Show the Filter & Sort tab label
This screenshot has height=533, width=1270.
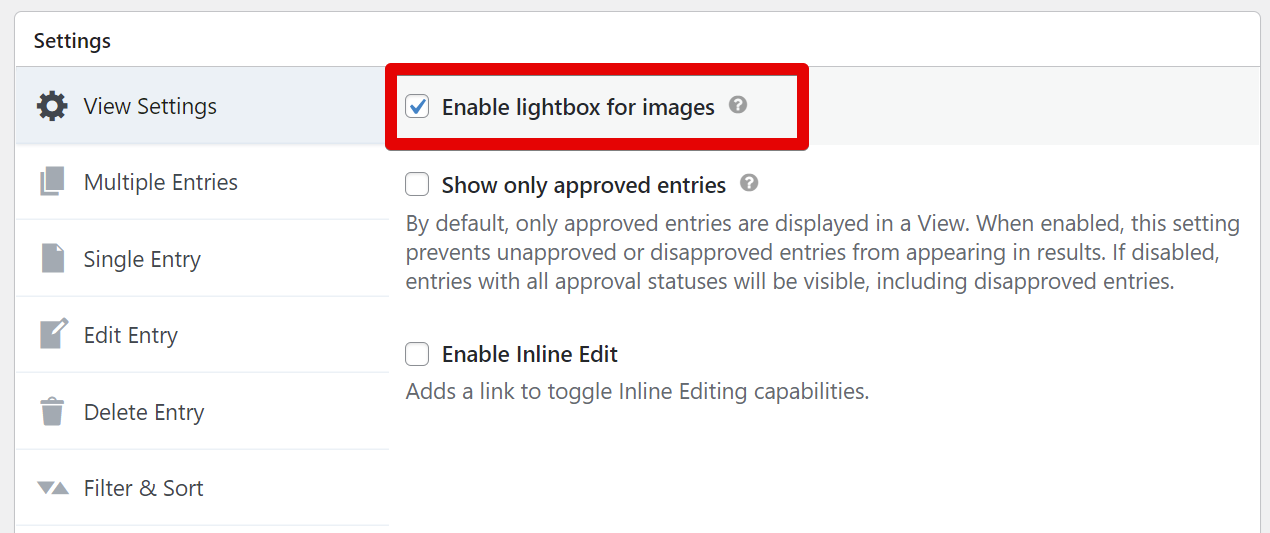pos(144,488)
